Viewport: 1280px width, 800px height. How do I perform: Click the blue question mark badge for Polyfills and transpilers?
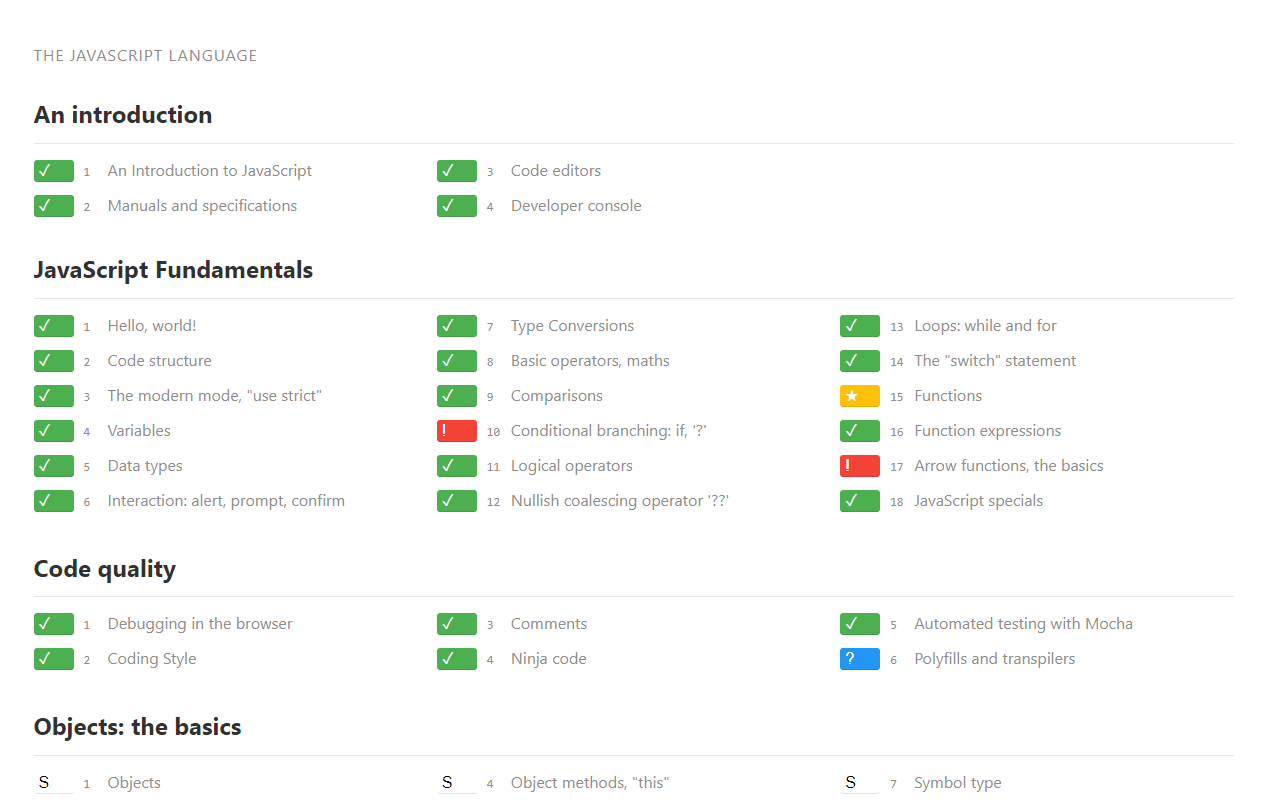click(860, 659)
